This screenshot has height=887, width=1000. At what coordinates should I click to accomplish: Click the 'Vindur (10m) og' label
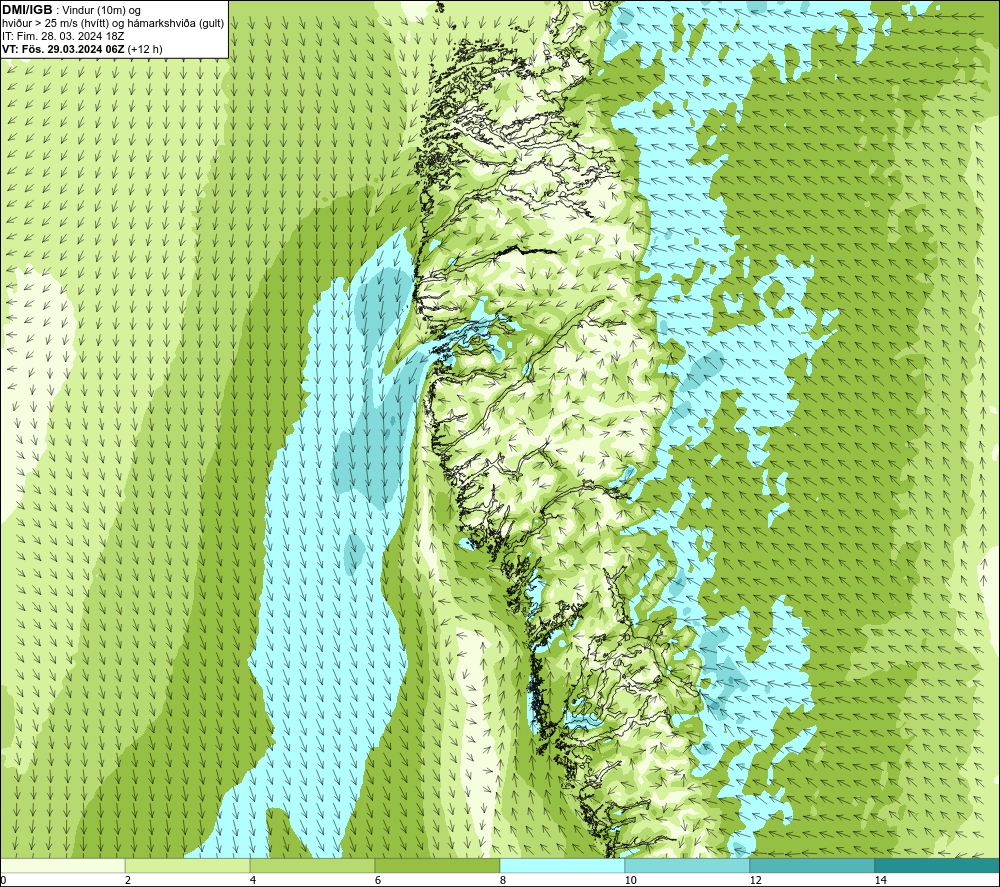[102, 11]
